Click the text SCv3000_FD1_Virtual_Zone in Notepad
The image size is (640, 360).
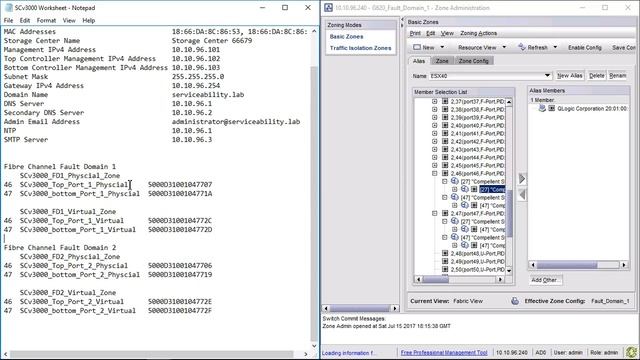point(68,211)
